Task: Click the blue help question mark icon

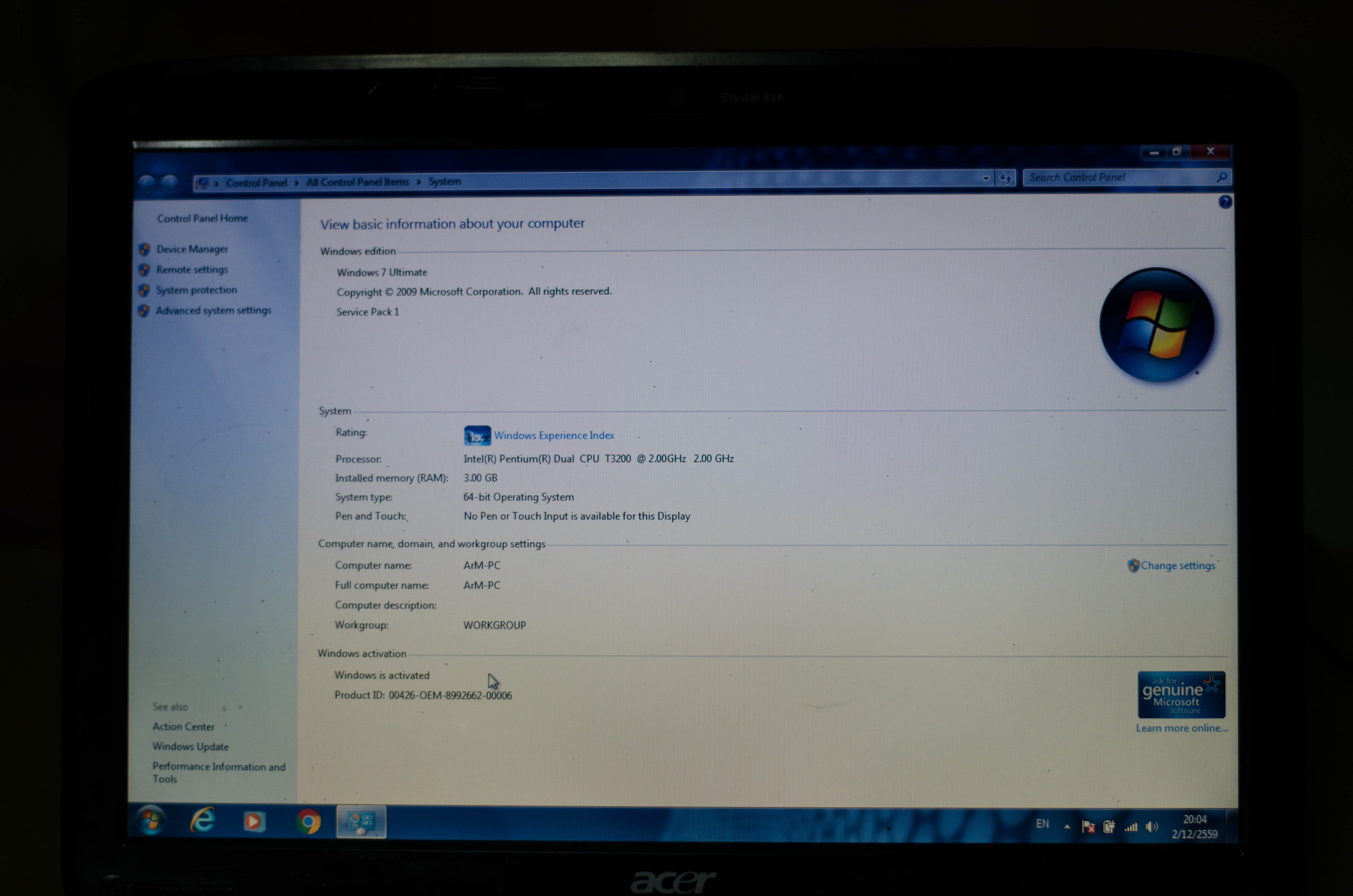Action: (1225, 202)
